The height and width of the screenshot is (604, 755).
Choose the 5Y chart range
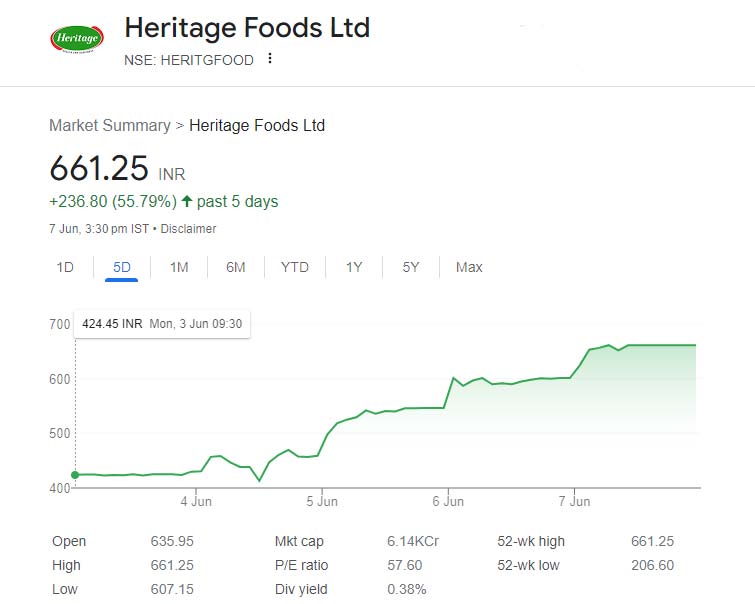[x=411, y=267]
